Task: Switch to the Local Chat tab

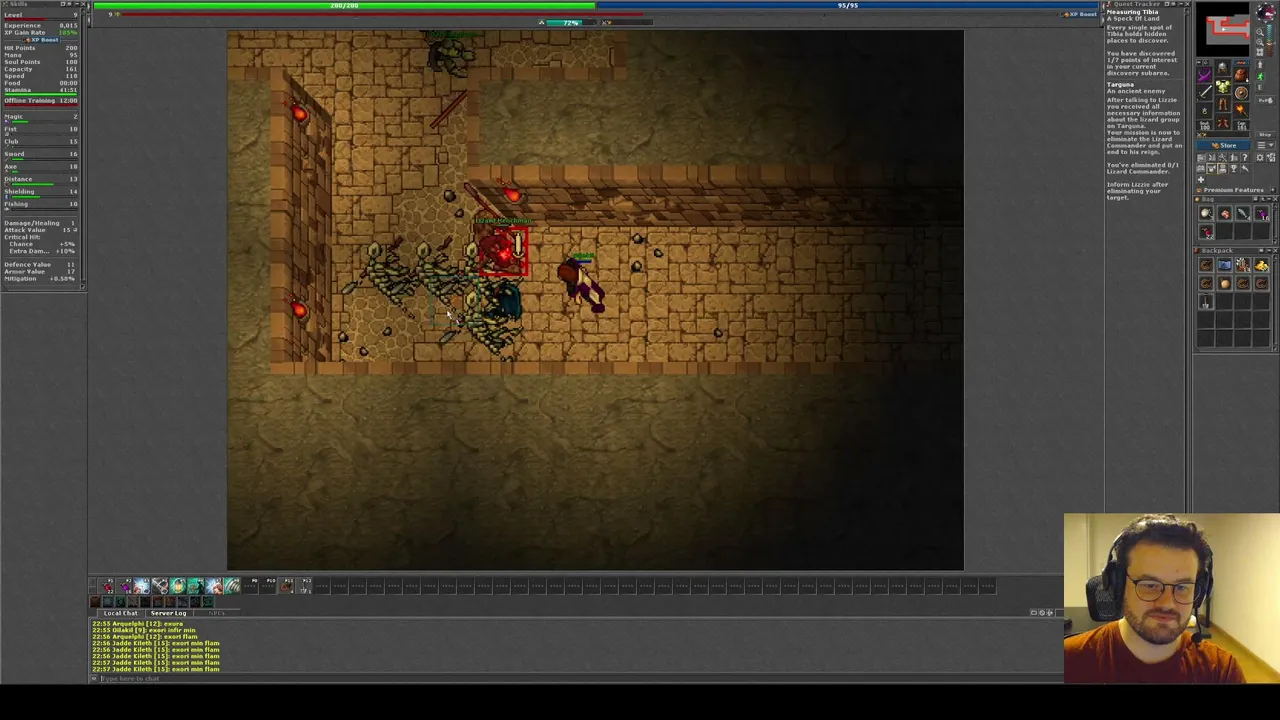Action: (120, 613)
